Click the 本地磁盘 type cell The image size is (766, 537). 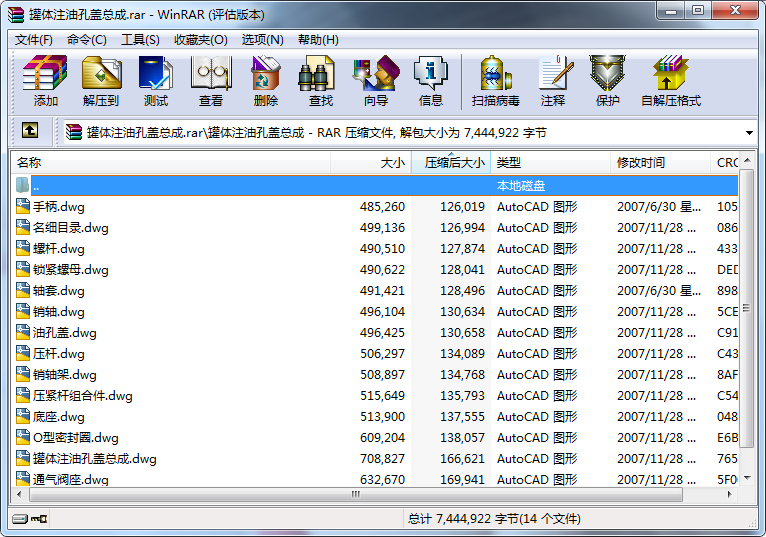click(x=521, y=186)
